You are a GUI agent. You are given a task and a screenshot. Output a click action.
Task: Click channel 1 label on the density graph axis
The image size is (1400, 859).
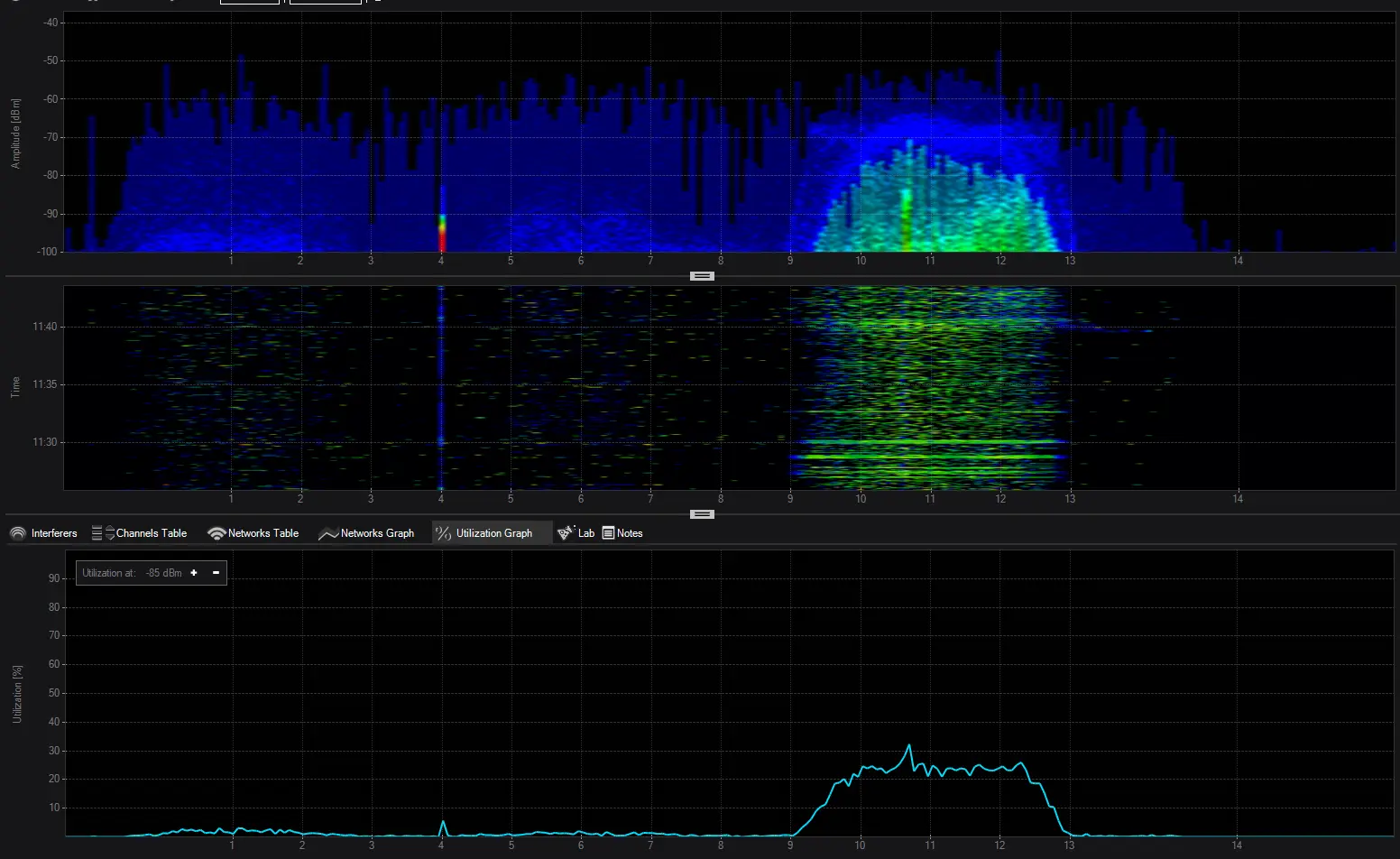(x=231, y=261)
